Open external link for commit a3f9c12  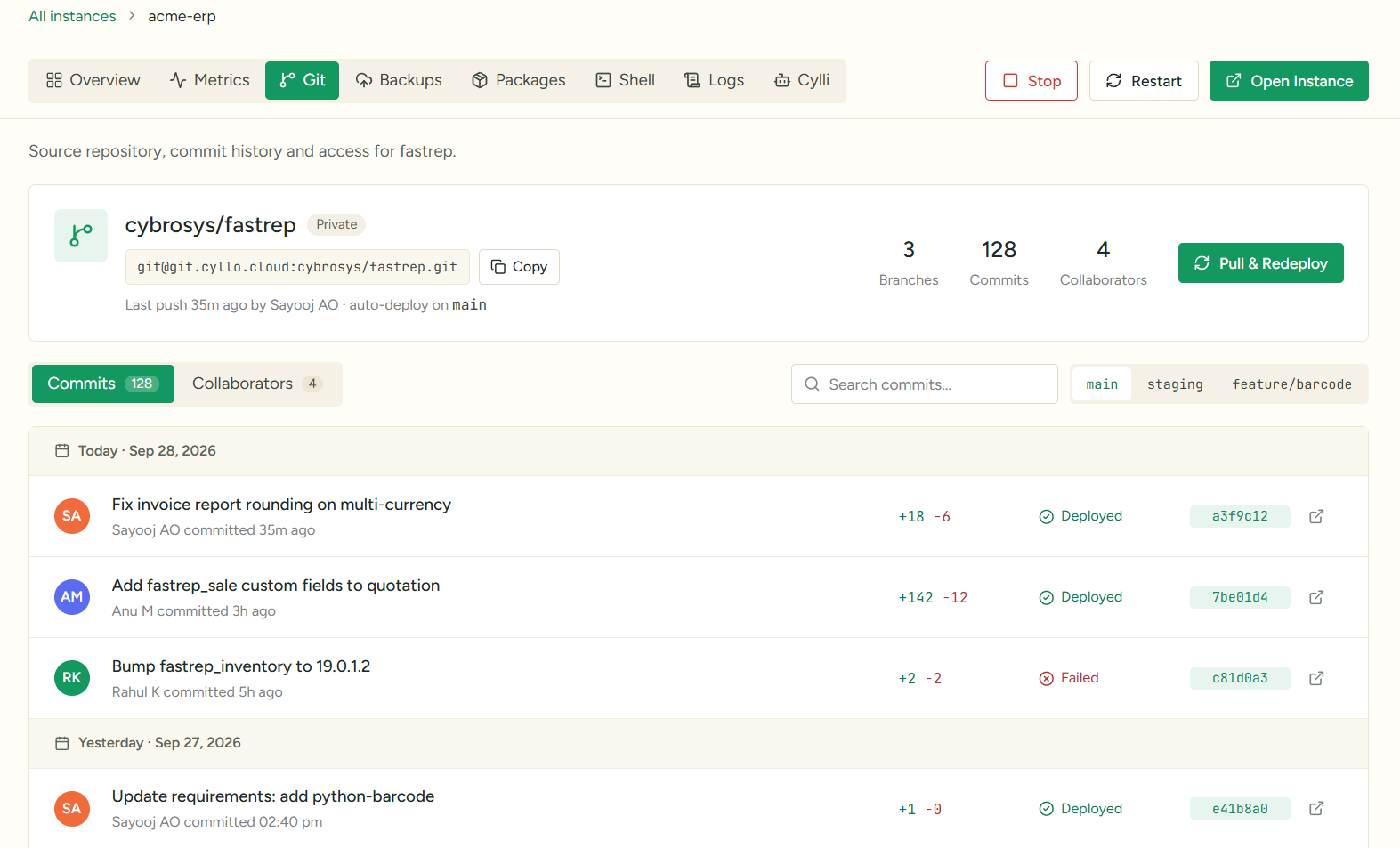(x=1316, y=516)
